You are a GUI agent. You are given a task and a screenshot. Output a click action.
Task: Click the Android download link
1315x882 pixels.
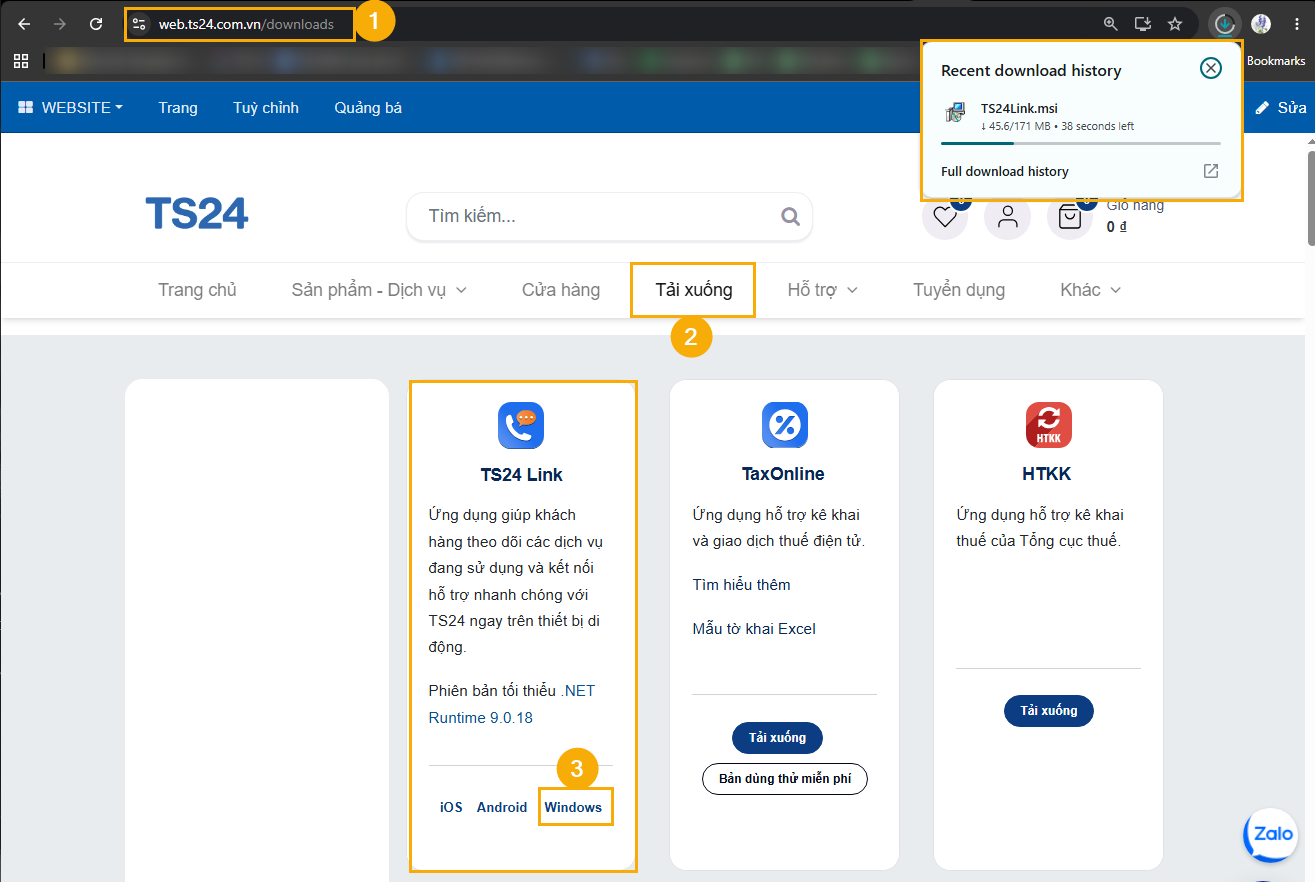point(502,807)
